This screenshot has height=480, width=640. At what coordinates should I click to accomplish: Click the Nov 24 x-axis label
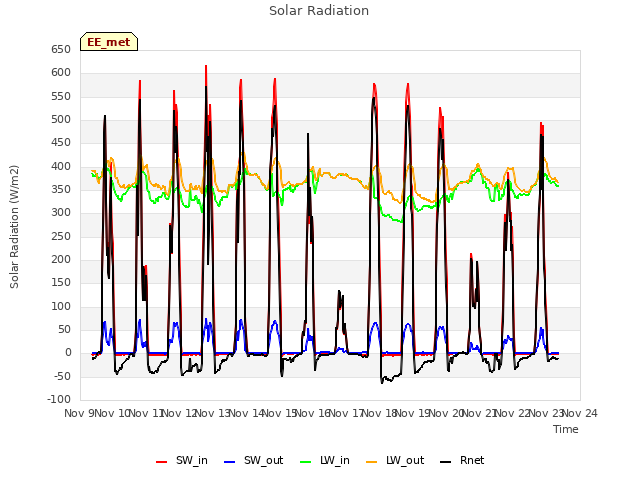[580, 413]
